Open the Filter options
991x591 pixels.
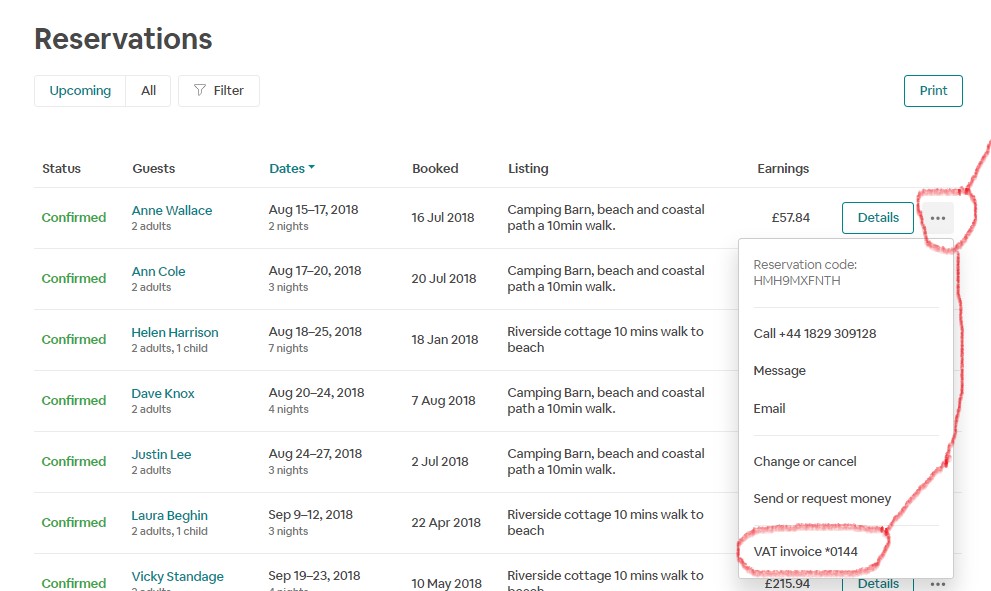click(219, 91)
